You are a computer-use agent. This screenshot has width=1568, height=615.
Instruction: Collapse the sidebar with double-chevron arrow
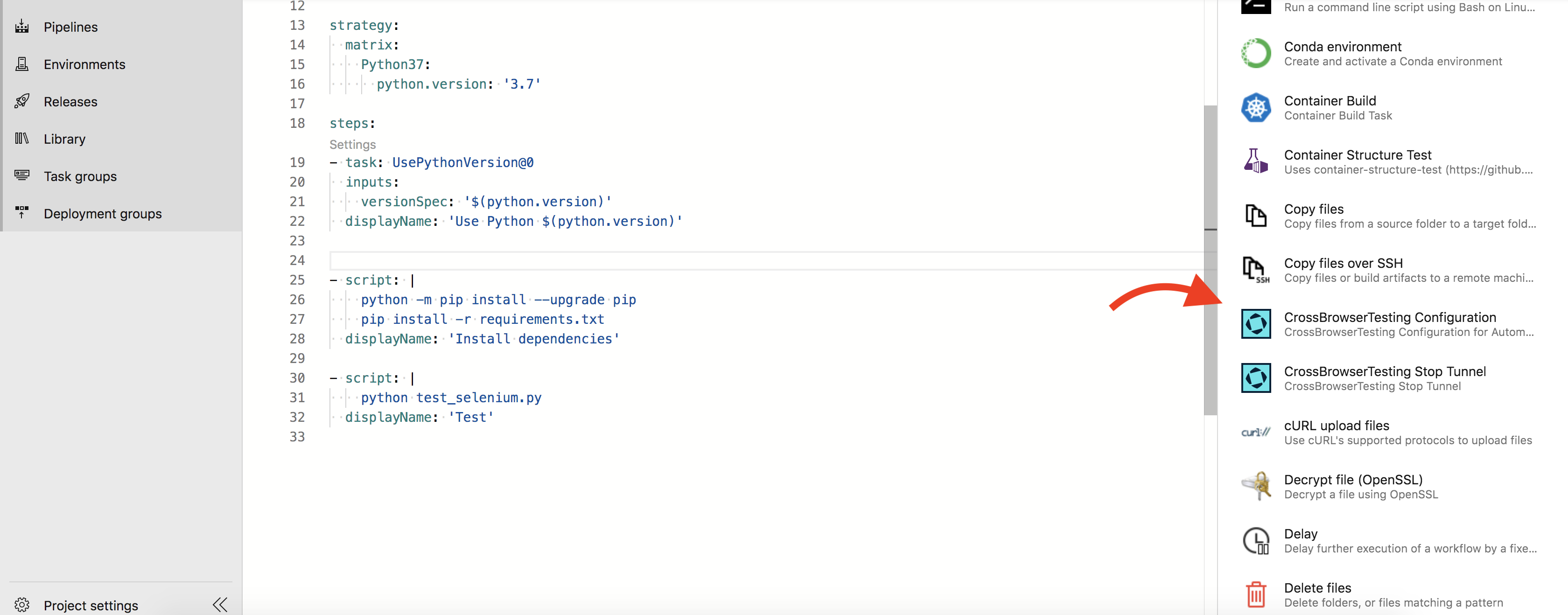coord(220,605)
